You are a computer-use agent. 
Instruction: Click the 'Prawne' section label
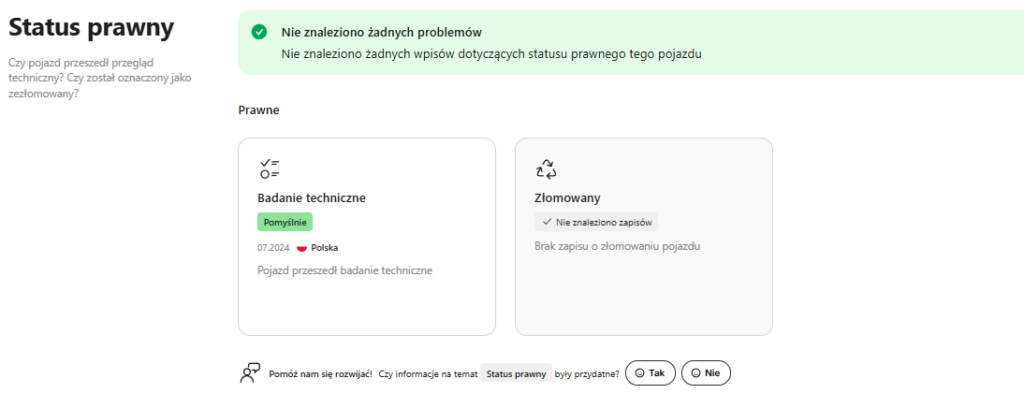click(x=258, y=110)
